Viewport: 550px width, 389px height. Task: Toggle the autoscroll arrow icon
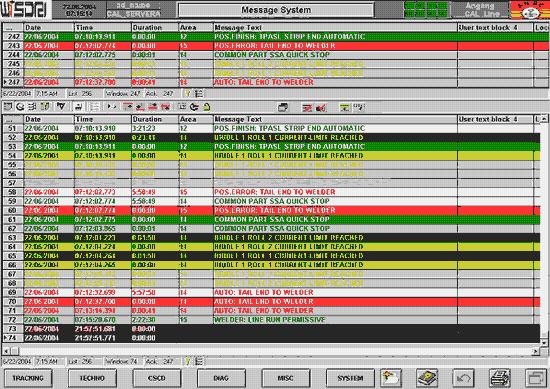coord(112,107)
